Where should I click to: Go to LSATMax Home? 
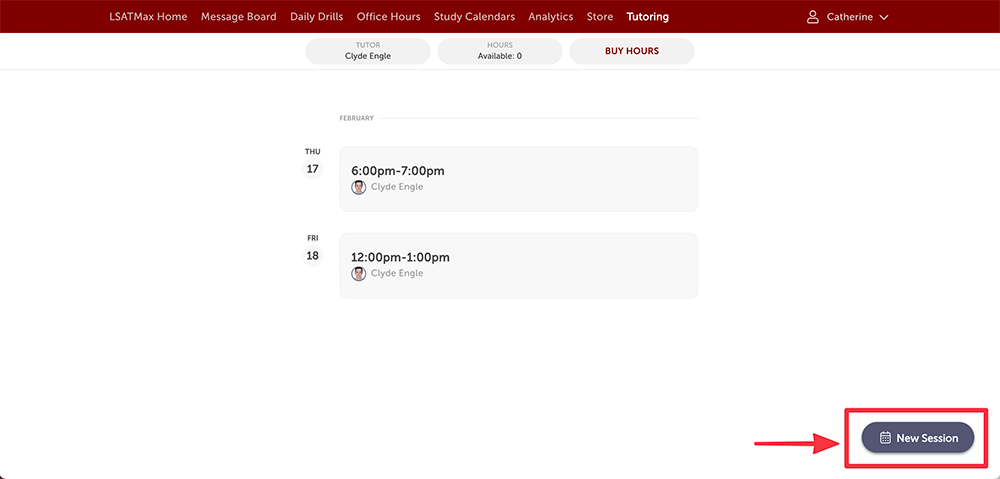[x=148, y=17]
